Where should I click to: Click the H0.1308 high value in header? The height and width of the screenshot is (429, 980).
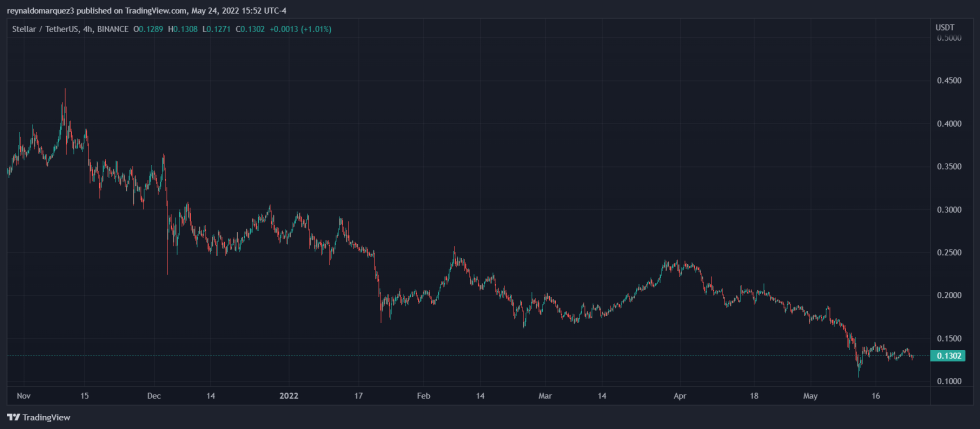[x=184, y=29]
